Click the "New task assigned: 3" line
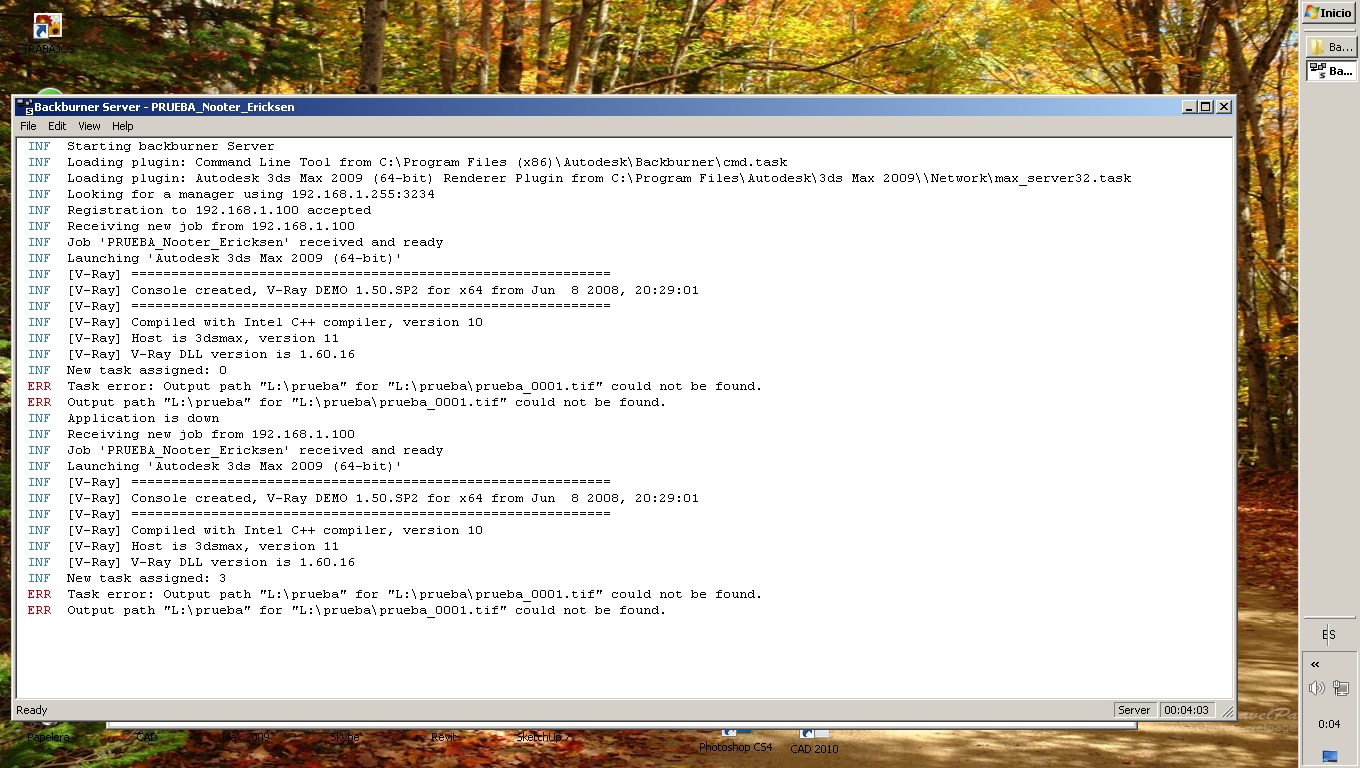The image size is (1360, 768). [x=147, y=578]
